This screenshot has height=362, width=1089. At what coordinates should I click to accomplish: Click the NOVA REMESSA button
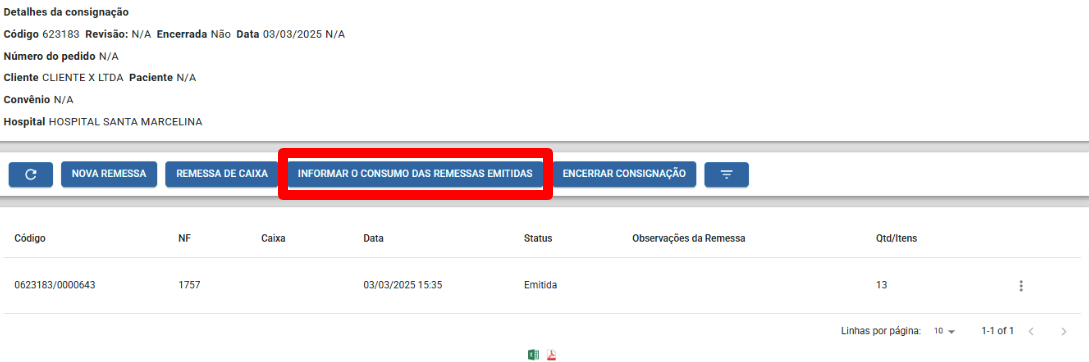[109, 174]
